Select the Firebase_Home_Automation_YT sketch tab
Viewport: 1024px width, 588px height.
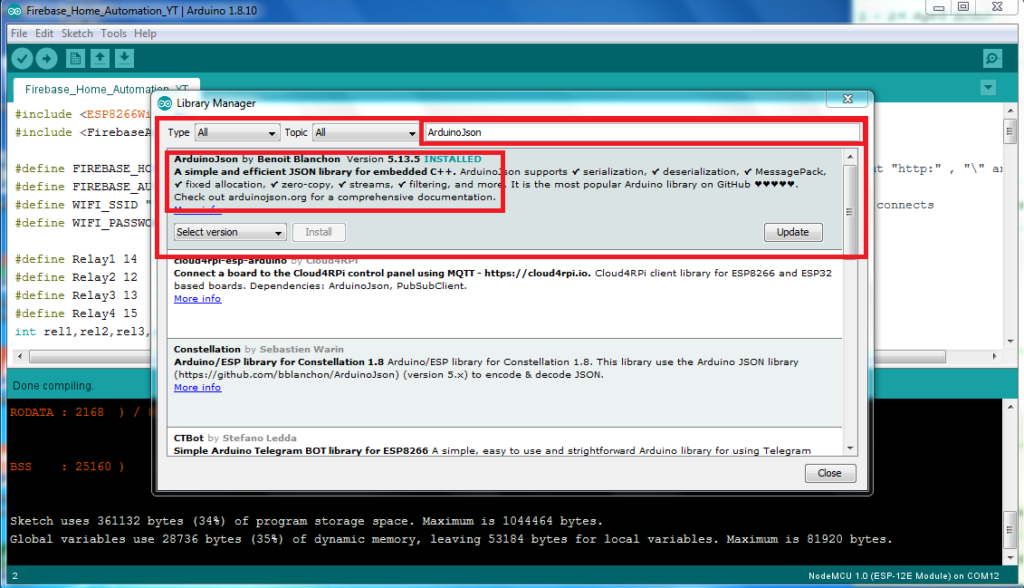click(106, 90)
